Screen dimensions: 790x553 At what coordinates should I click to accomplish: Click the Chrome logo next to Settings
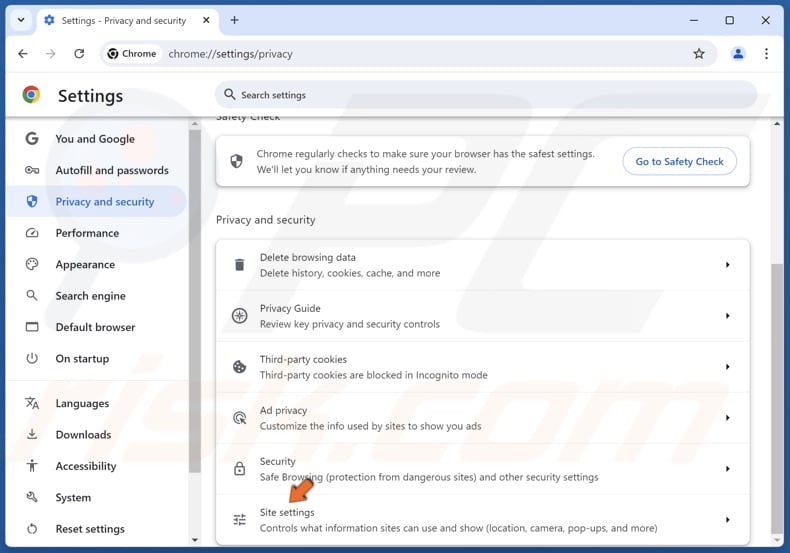coord(31,95)
